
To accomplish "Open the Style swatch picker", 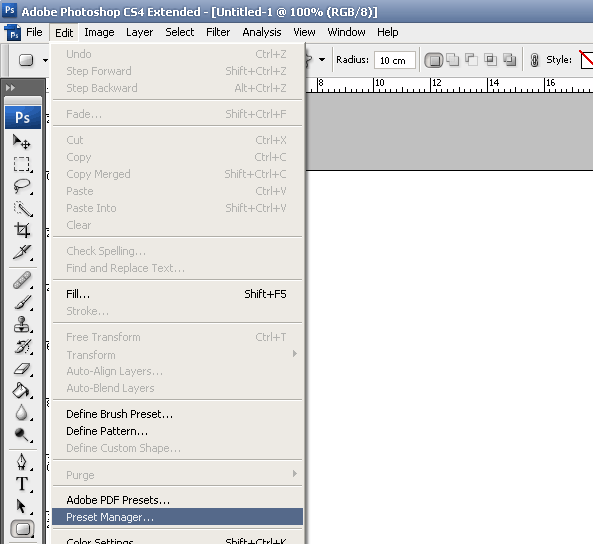I will (586, 59).
